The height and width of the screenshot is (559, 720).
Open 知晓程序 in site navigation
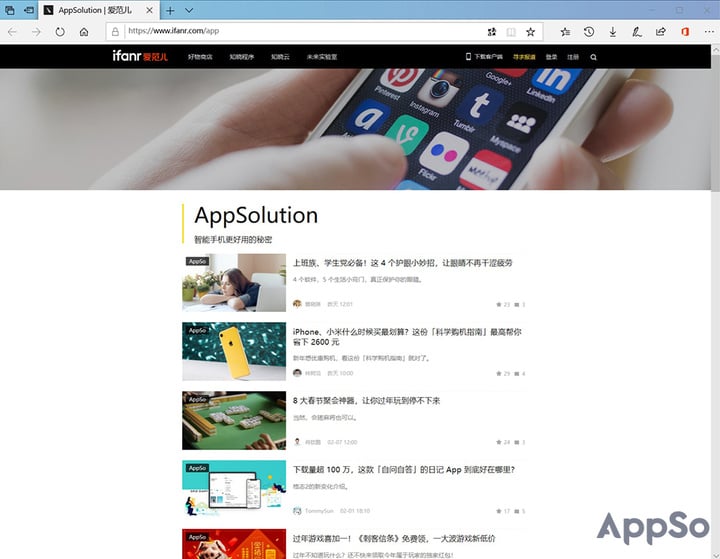[242, 57]
